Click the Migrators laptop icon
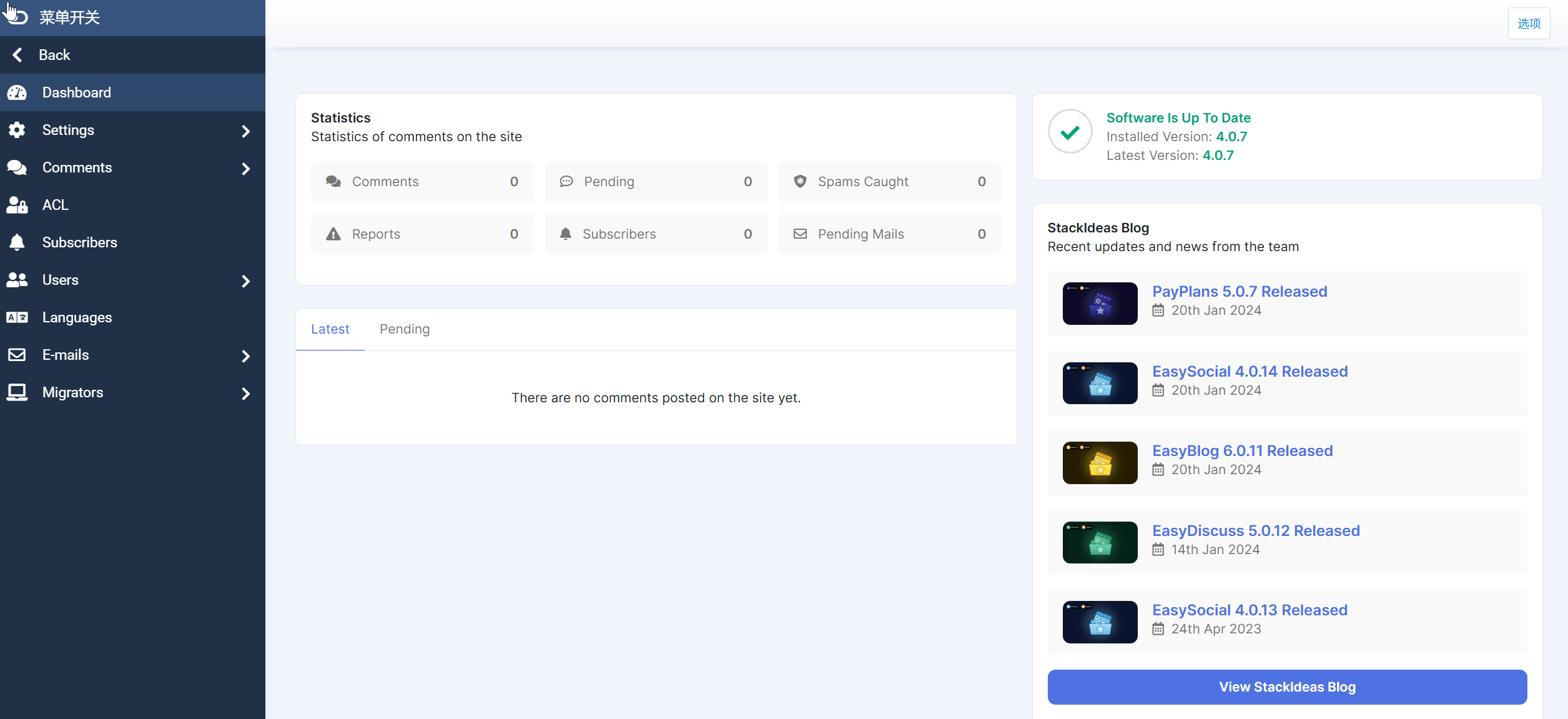Viewport: 1568px width, 719px height. click(x=17, y=392)
